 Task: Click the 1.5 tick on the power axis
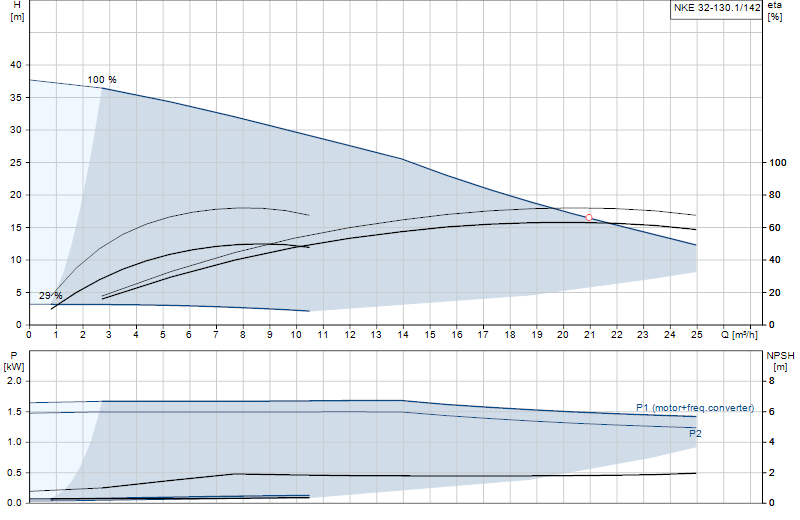pyautogui.click(x=14, y=412)
